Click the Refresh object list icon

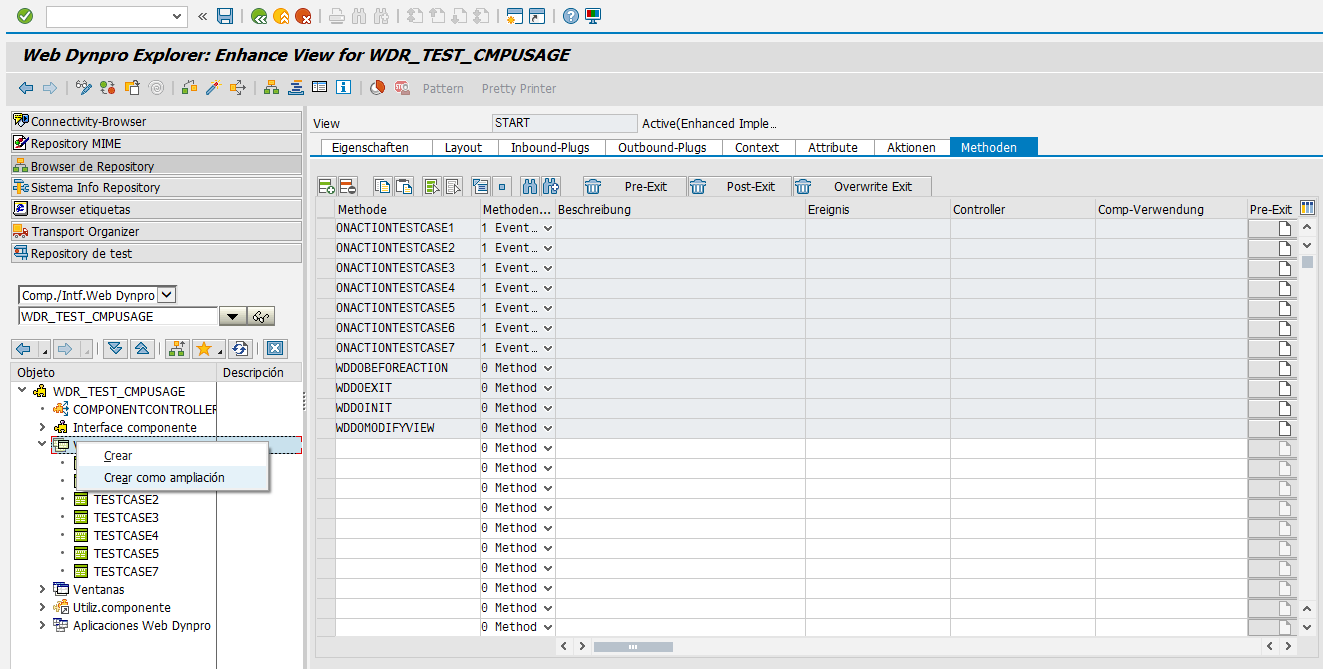click(240, 349)
